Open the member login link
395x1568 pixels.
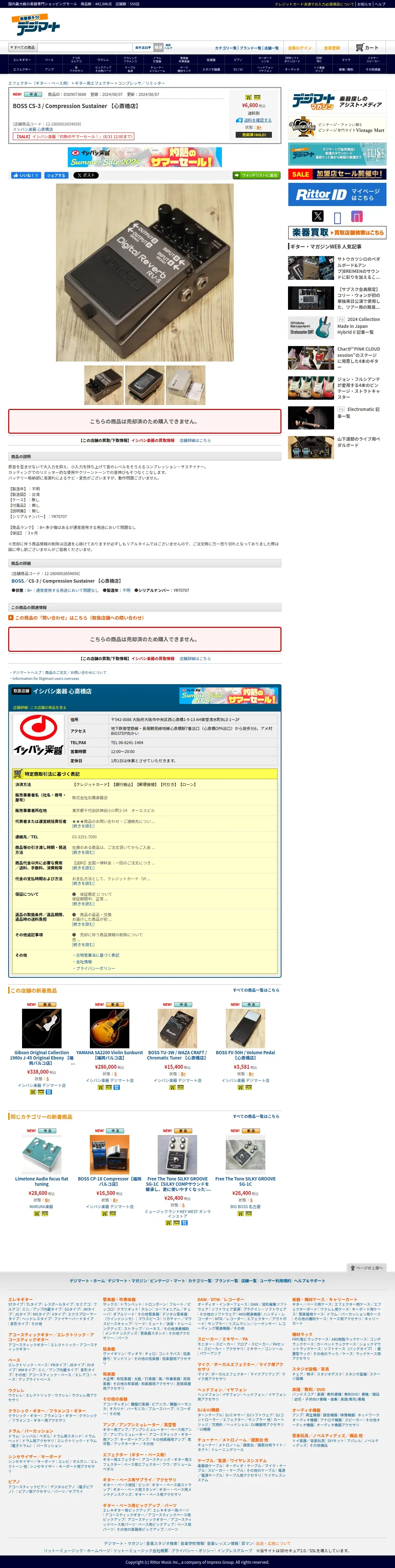tap(300, 48)
